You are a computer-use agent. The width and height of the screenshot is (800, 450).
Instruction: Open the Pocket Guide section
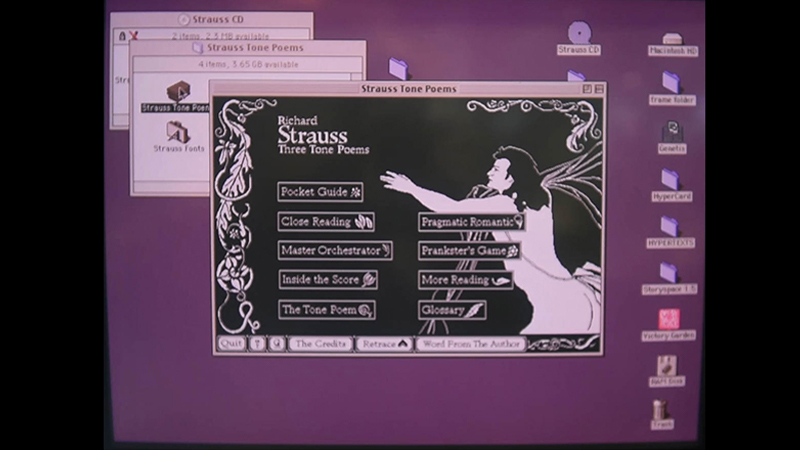(320, 192)
